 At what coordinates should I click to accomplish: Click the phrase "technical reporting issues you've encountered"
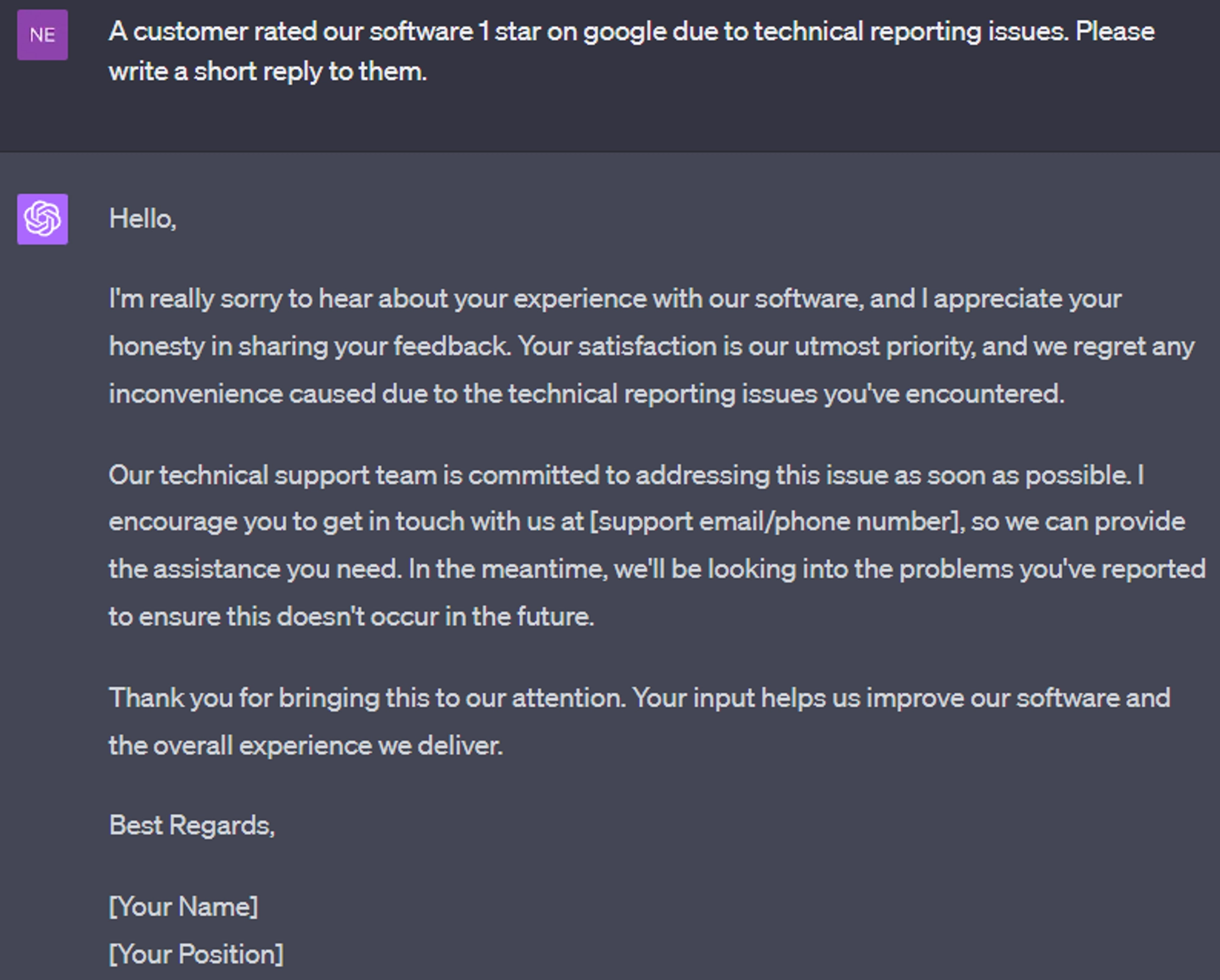point(786,394)
